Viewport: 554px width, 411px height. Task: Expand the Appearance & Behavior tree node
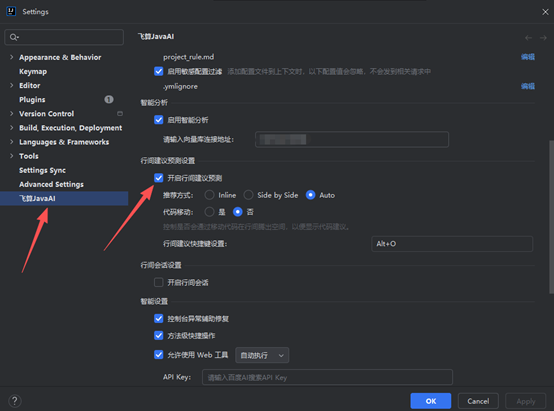pyautogui.click(x=12, y=57)
